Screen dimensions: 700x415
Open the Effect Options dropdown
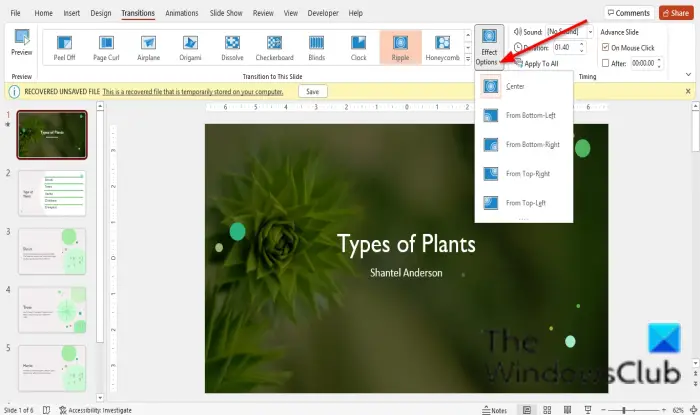click(x=489, y=47)
